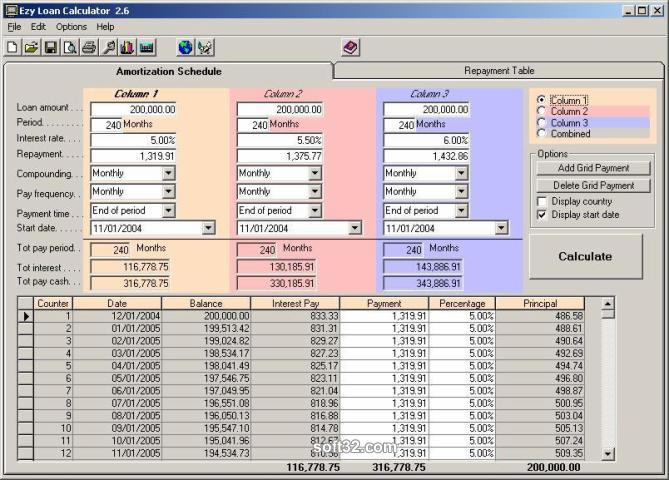Click the Interest Pay column header
This screenshot has height=480, width=669.
pyautogui.click(x=295, y=303)
